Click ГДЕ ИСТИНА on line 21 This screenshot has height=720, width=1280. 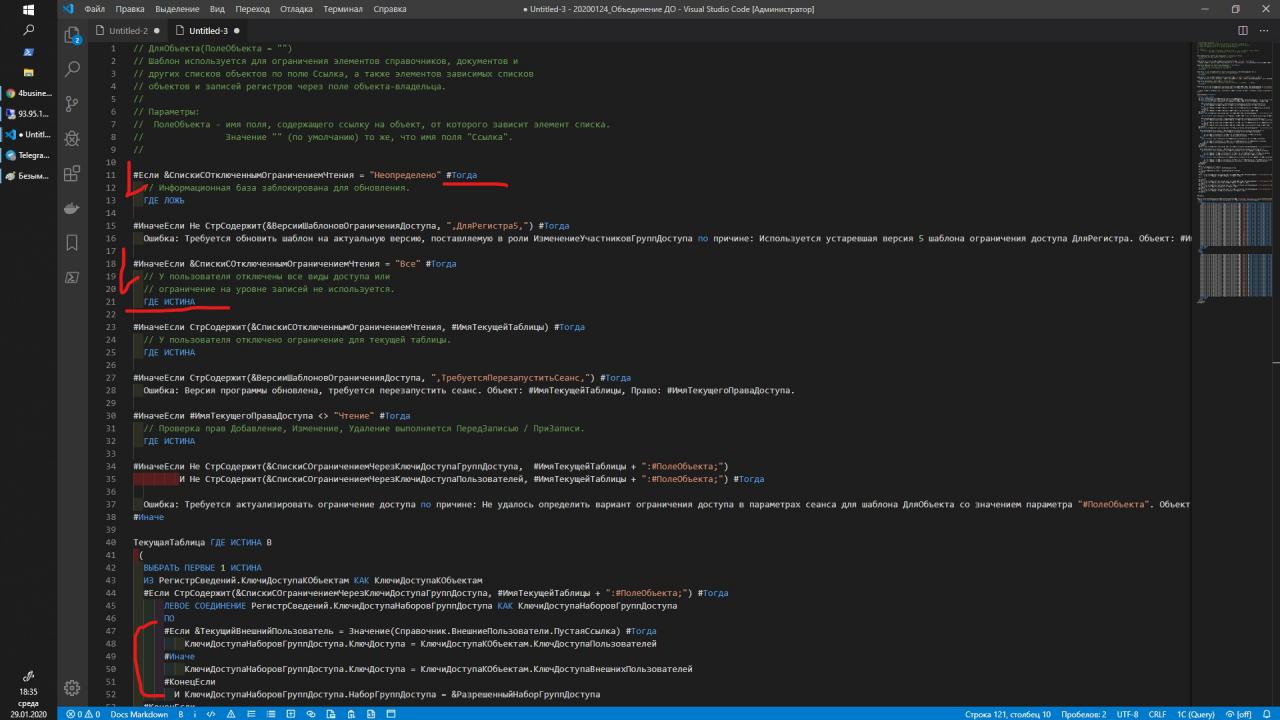169,301
